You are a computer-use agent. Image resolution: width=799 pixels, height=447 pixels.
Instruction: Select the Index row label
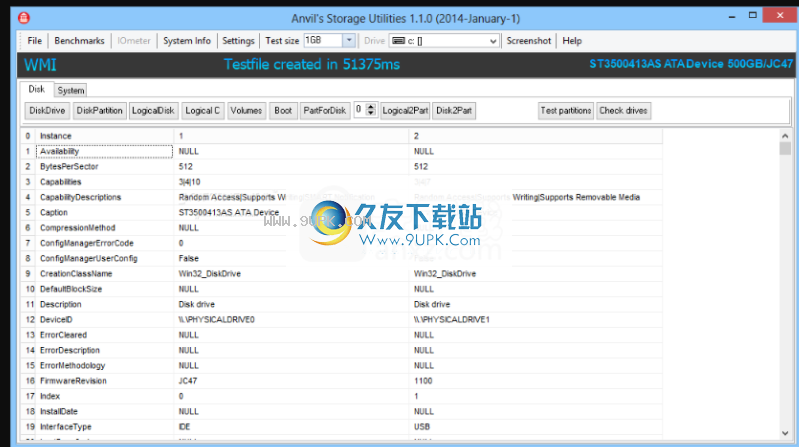tap(50, 396)
